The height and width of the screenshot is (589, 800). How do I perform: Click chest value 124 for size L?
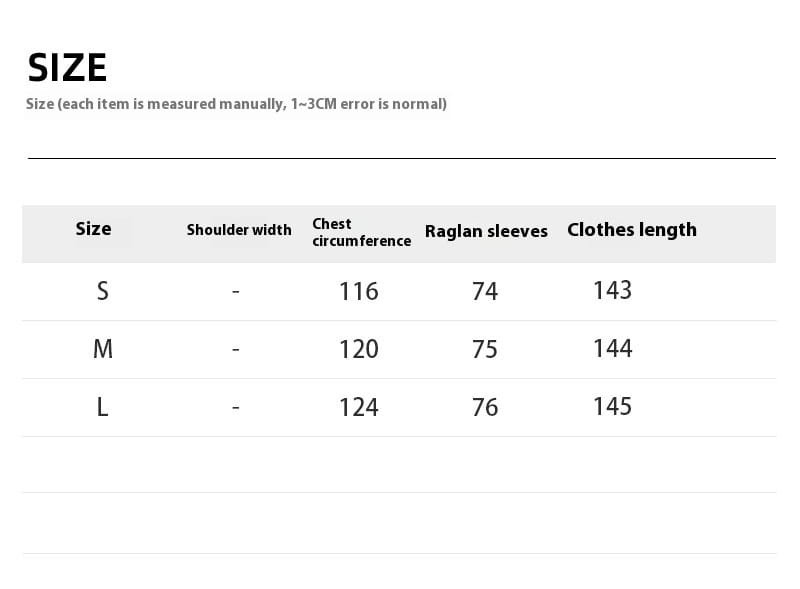click(x=358, y=407)
